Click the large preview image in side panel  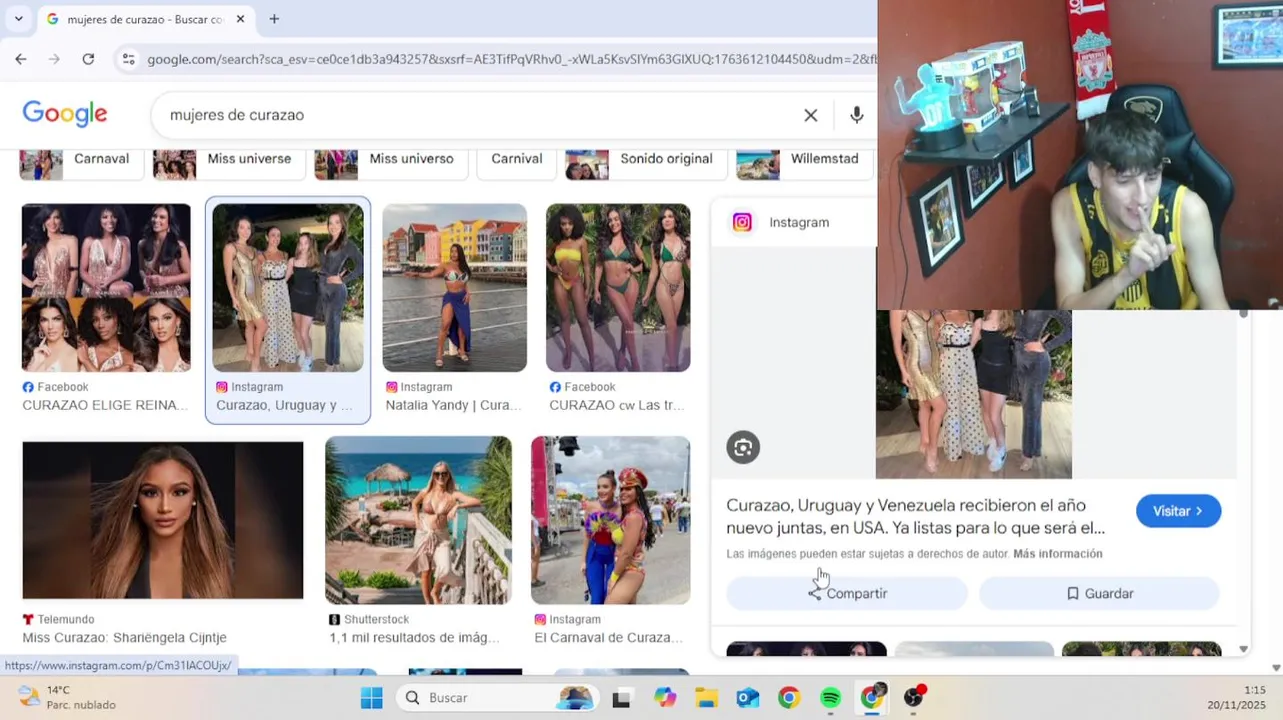974,394
